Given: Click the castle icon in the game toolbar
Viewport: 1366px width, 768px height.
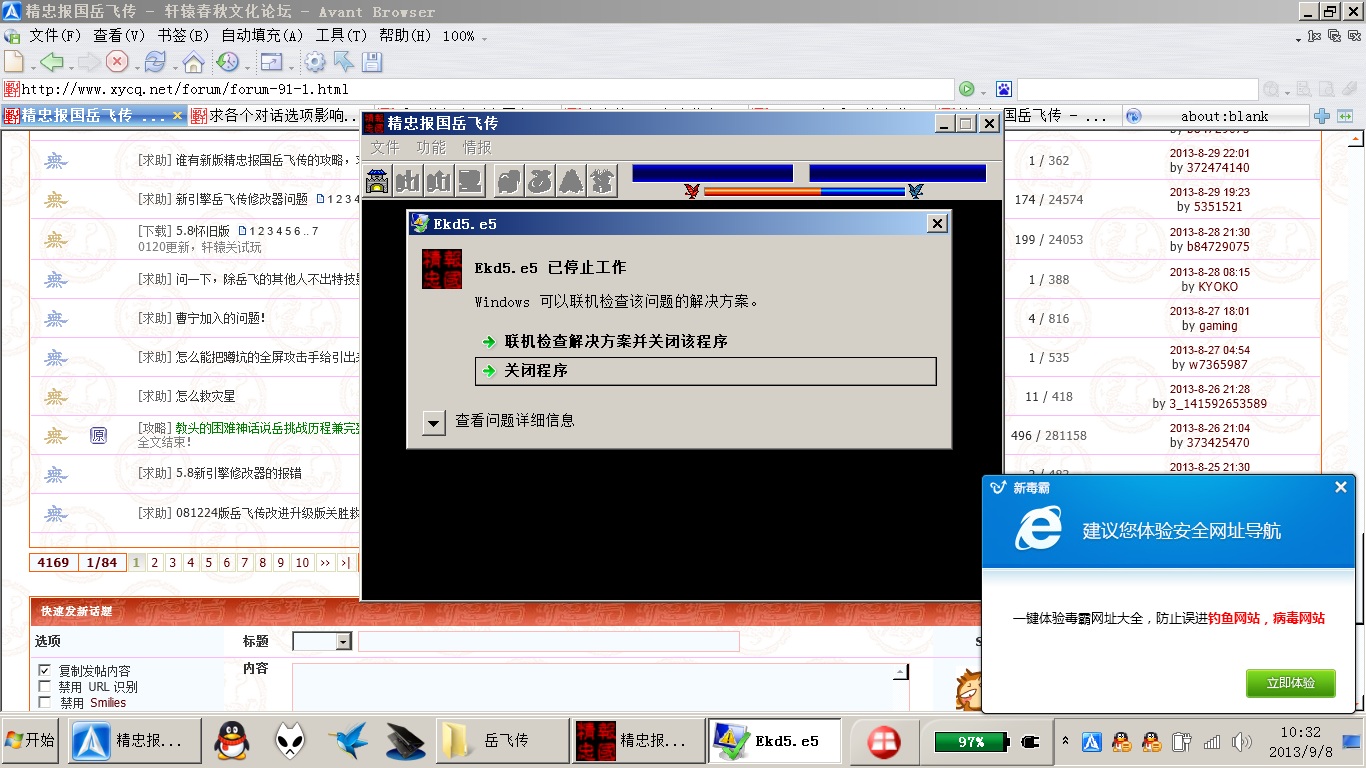Looking at the screenshot, I should pos(378,181).
